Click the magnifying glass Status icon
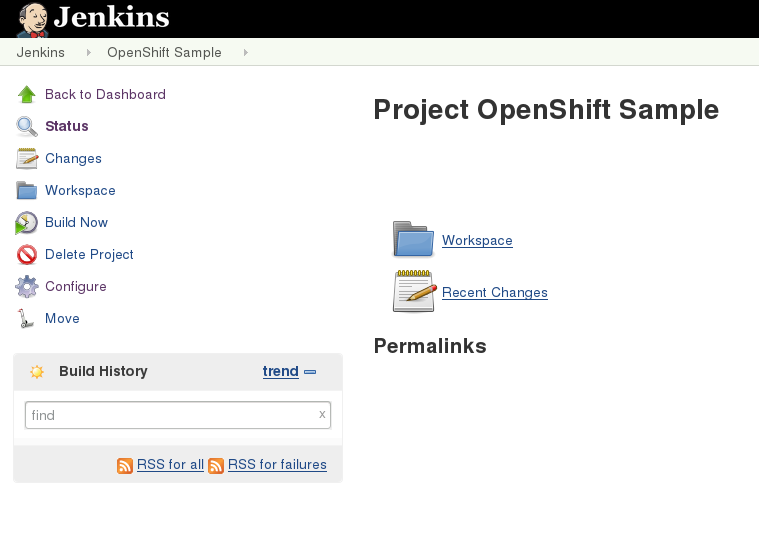759x535 pixels. [x=27, y=126]
